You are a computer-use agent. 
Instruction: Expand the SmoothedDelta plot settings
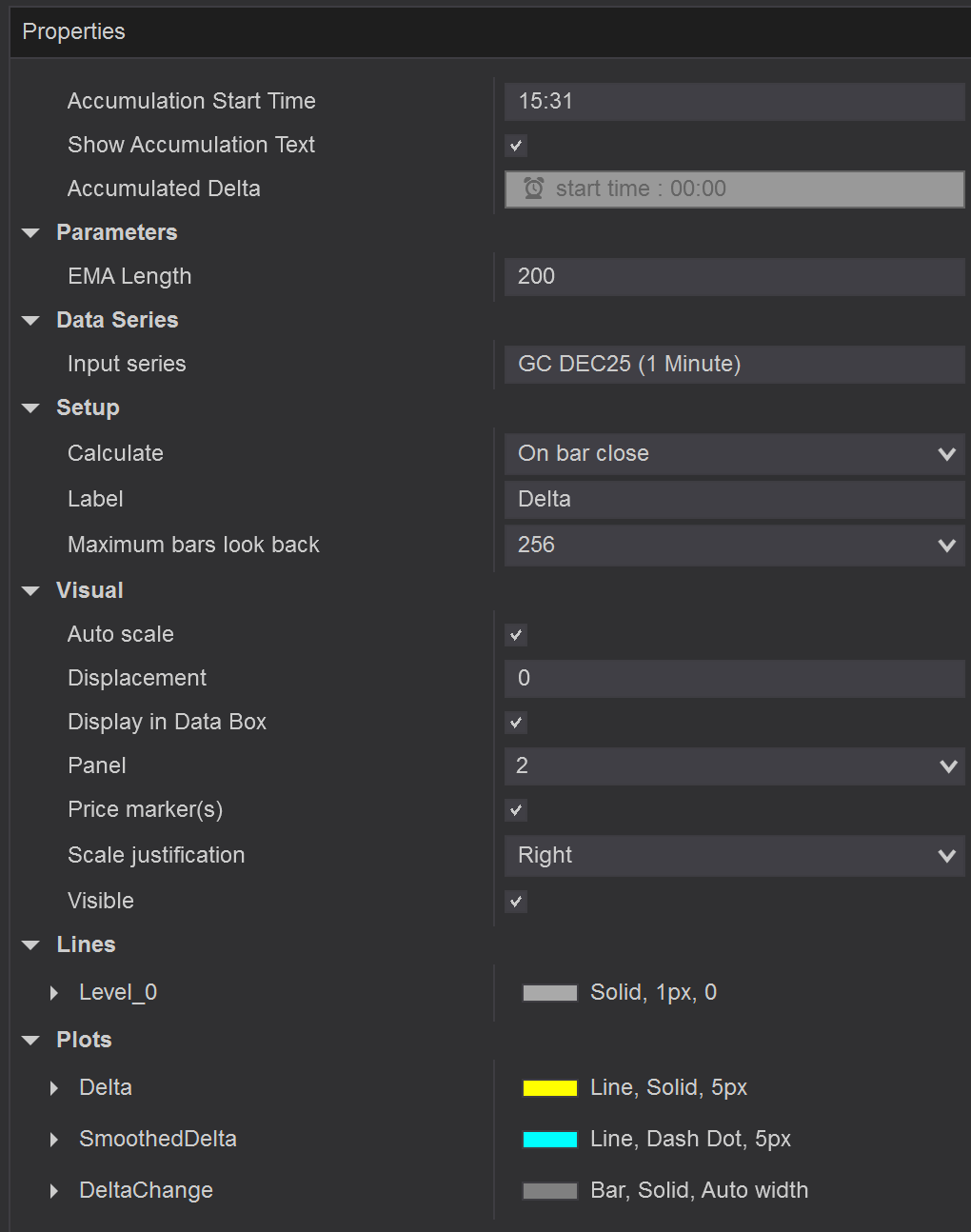click(54, 1140)
